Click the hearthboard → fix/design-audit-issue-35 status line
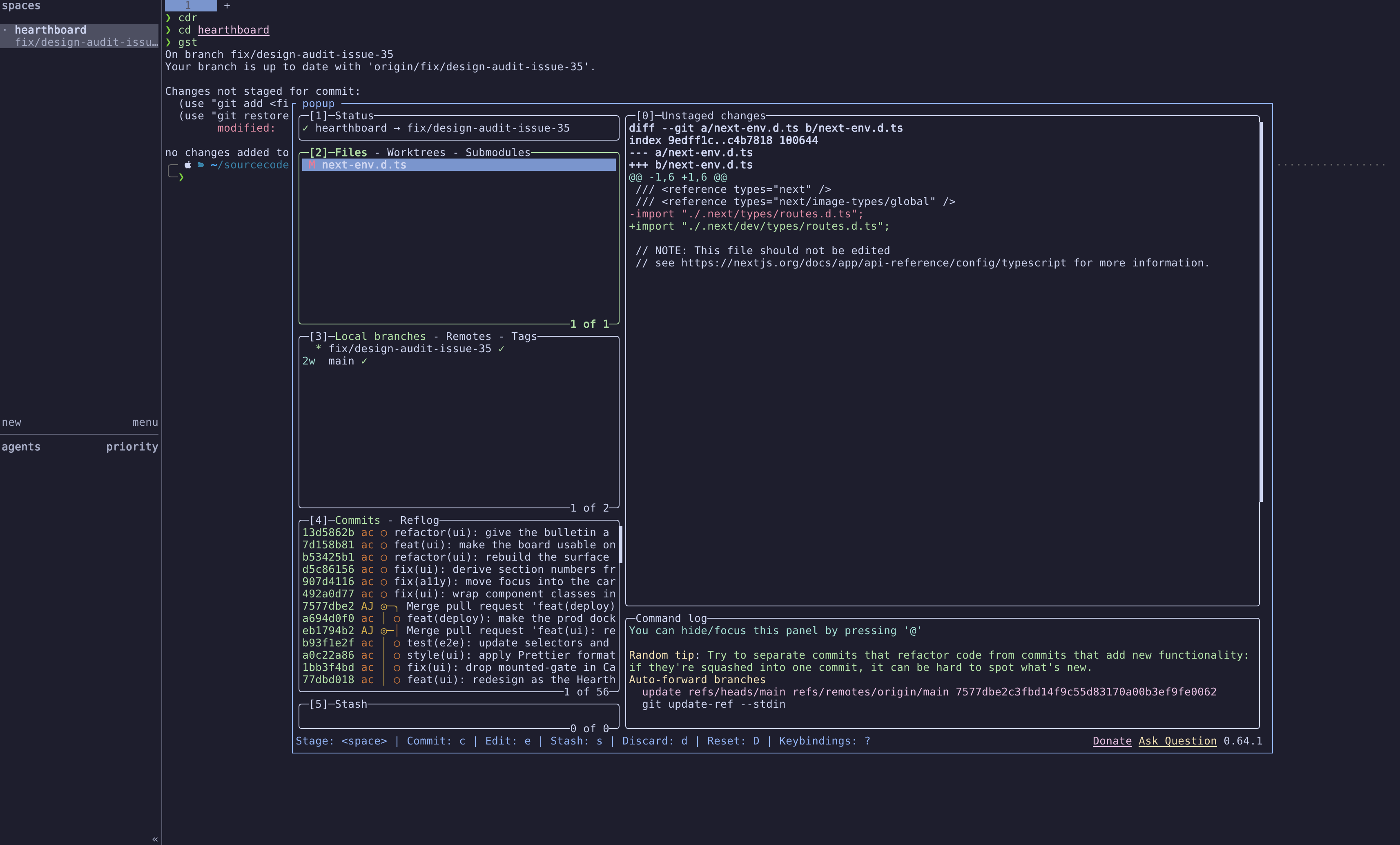Viewport: 1400px width, 845px height. point(442,128)
